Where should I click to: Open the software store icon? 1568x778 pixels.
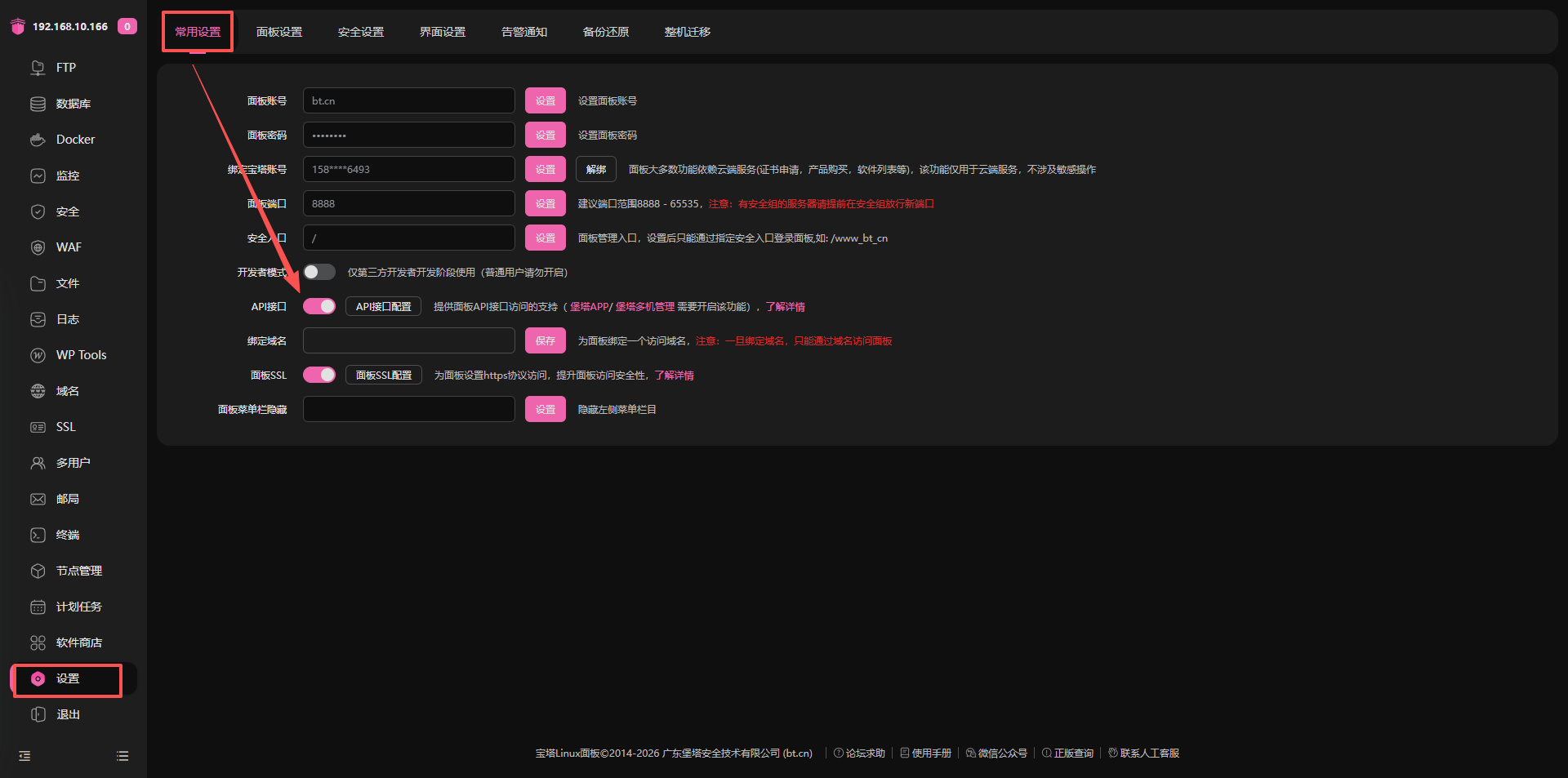click(38, 642)
